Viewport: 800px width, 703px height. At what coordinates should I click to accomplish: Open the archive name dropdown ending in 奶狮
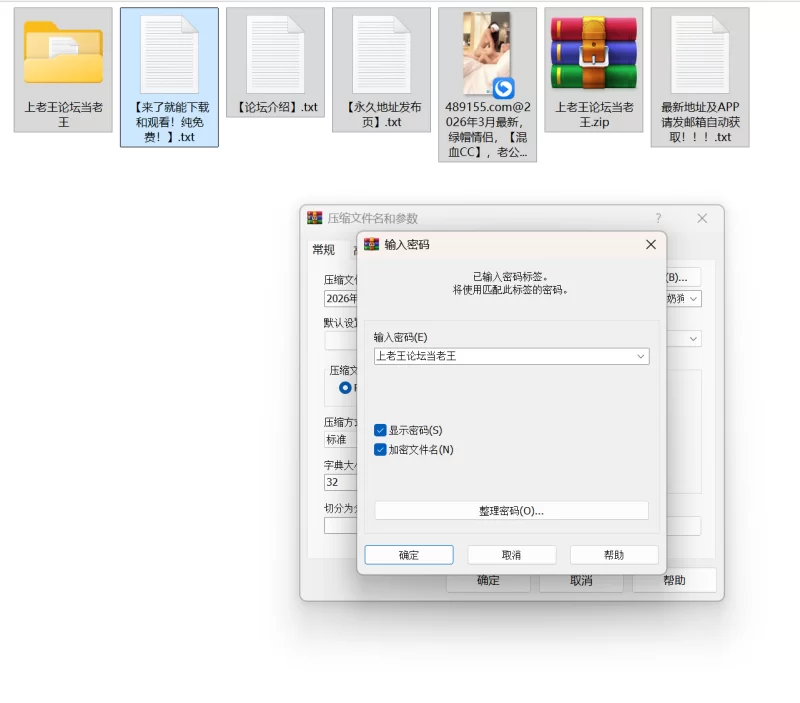[694, 299]
